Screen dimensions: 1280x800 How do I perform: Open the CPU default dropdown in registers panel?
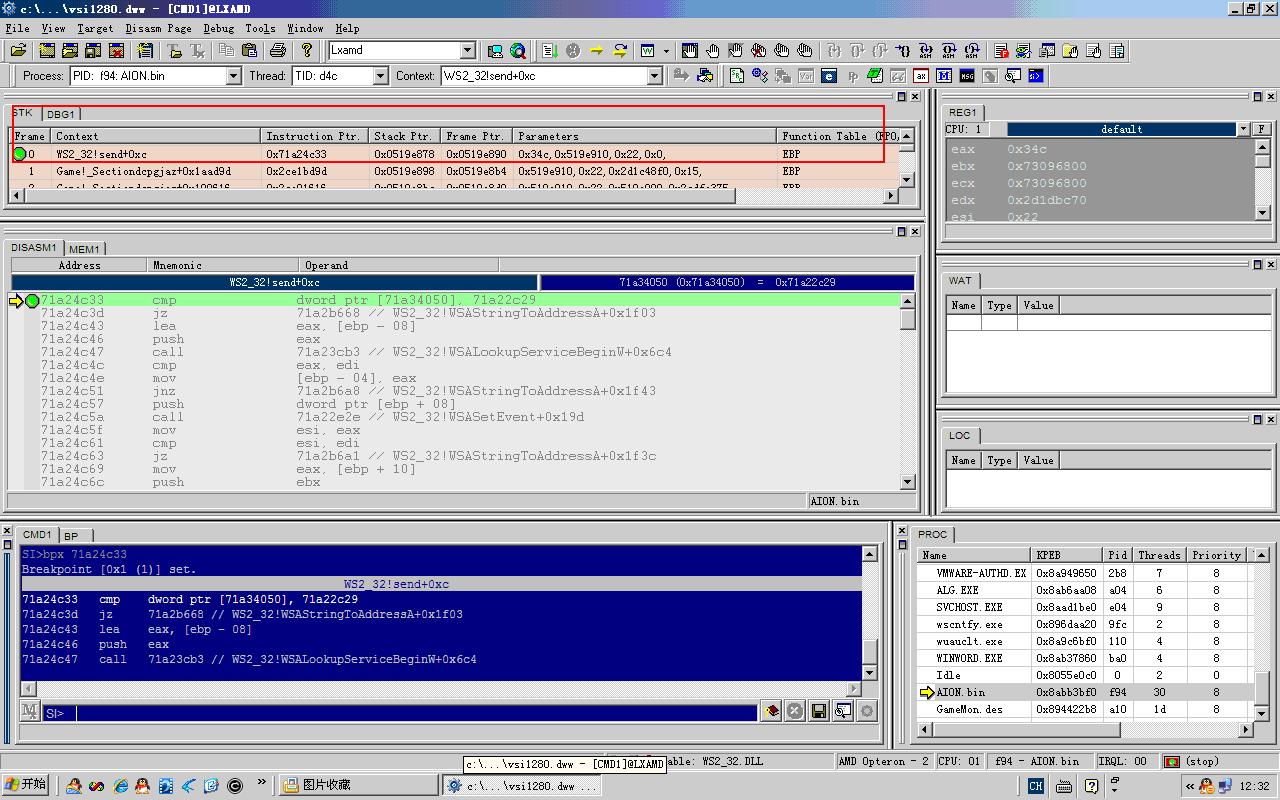pos(1243,129)
